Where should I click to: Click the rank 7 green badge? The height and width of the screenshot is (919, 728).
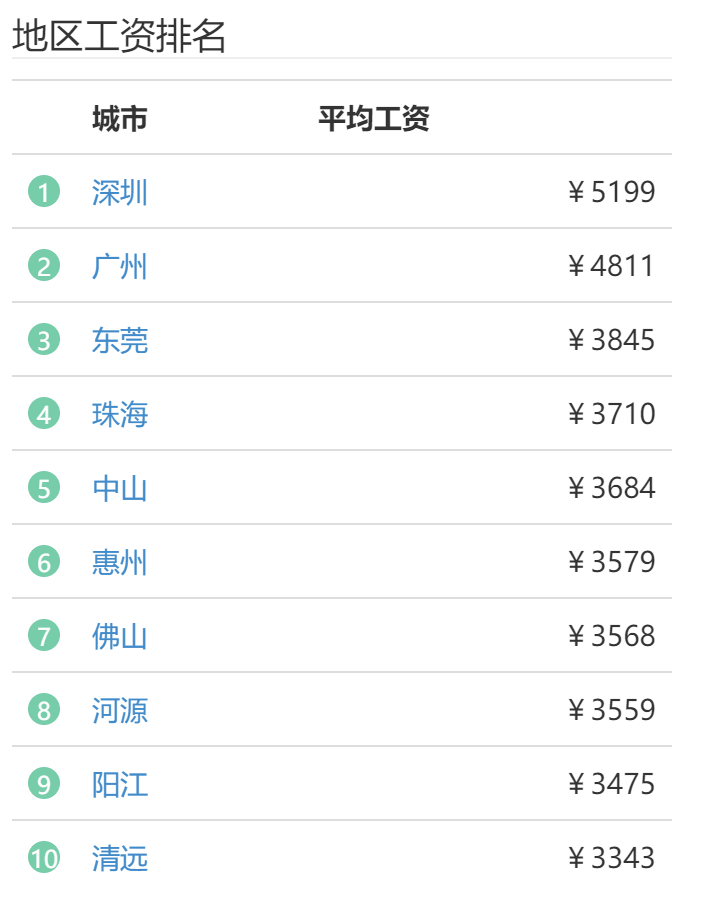[x=44, y=635]
